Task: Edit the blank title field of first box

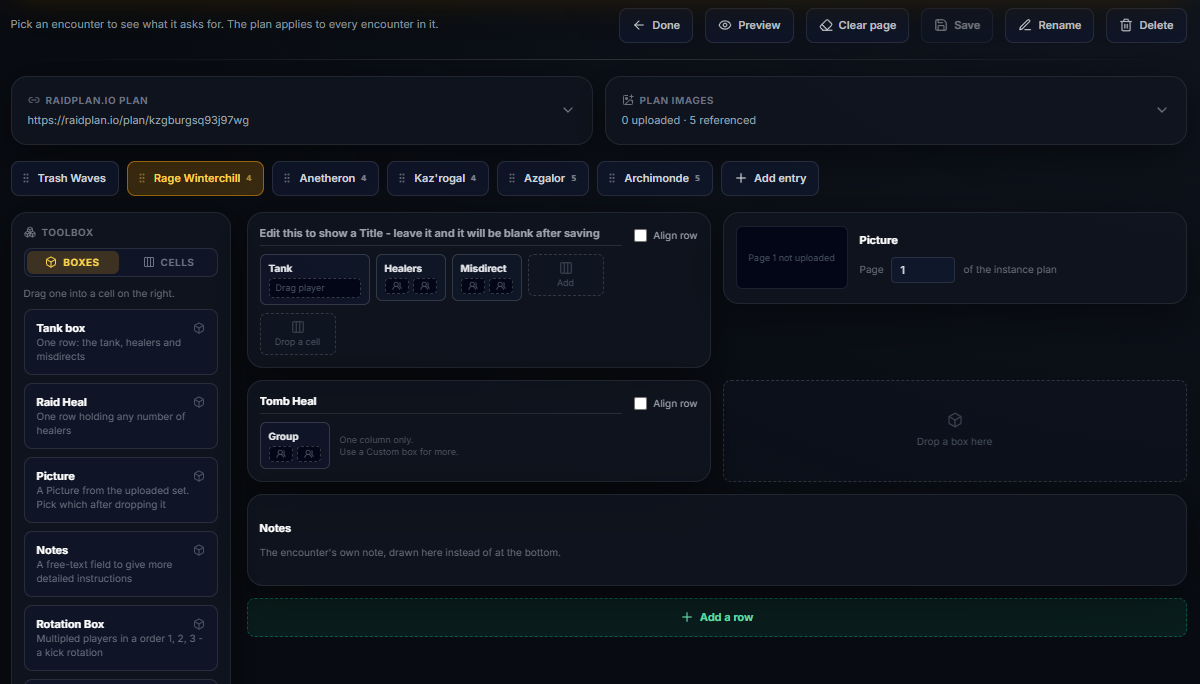Action: tap(440, 234)
